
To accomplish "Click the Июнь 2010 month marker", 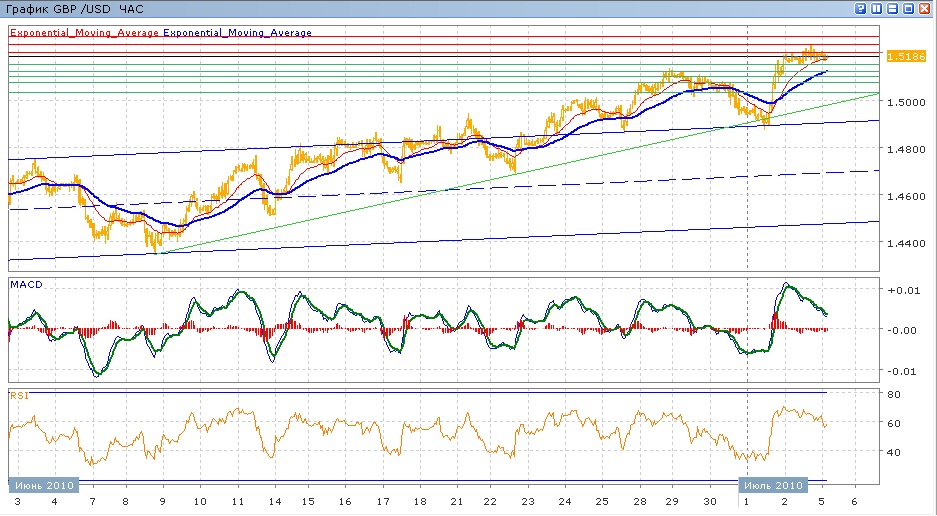I will click(43, 485).
